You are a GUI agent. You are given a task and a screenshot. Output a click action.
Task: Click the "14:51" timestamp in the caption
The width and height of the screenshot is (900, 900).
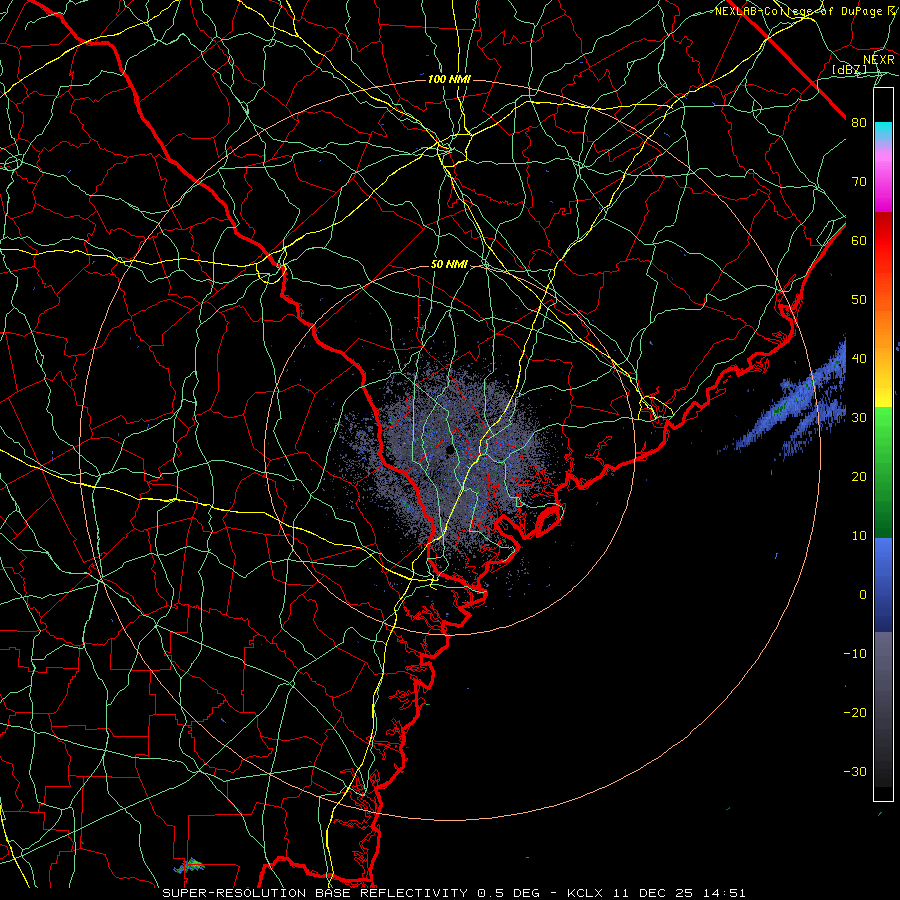coord(727,893)
